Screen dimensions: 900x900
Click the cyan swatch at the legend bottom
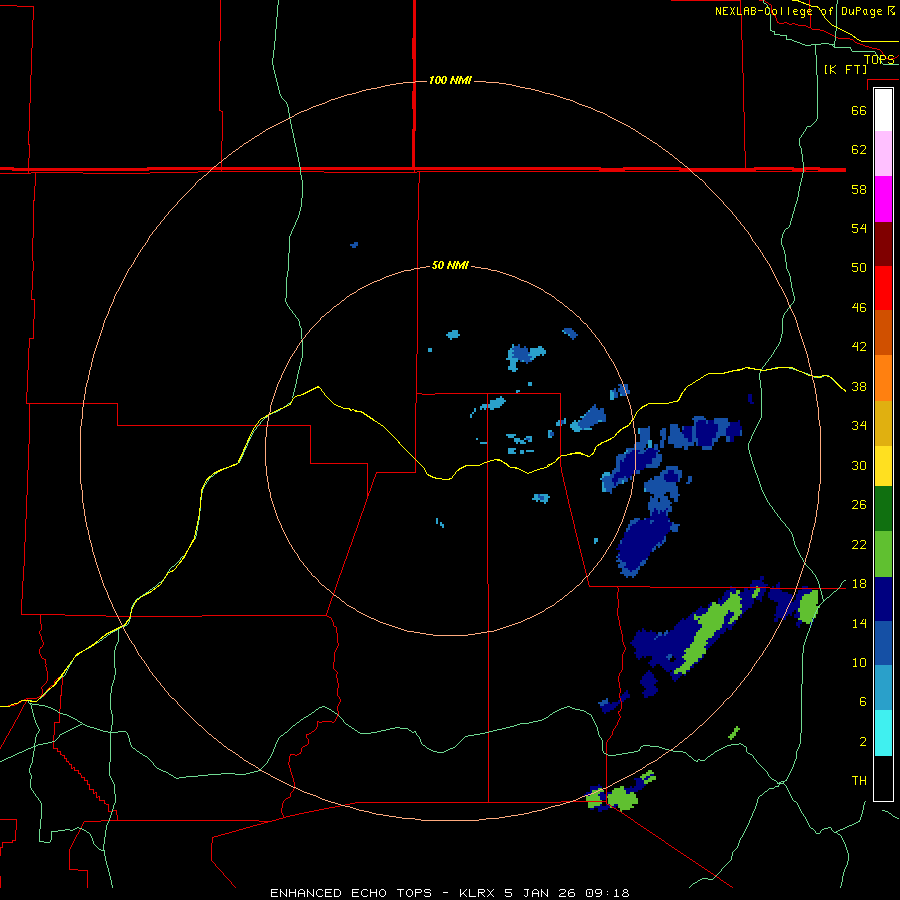pos(883,733)
